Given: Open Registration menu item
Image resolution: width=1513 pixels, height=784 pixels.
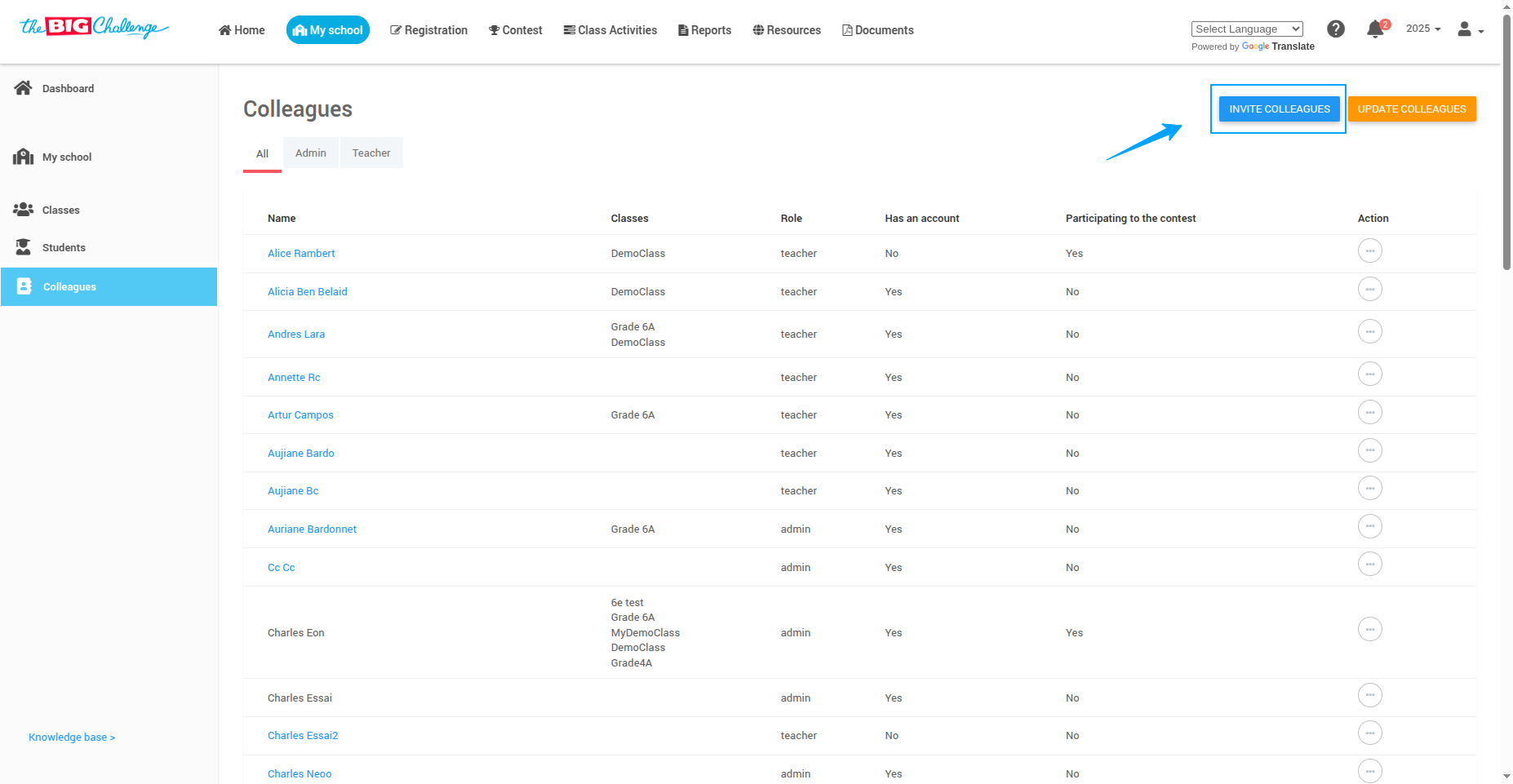Looking at the screenshot, I should click(x=429, y=30).
